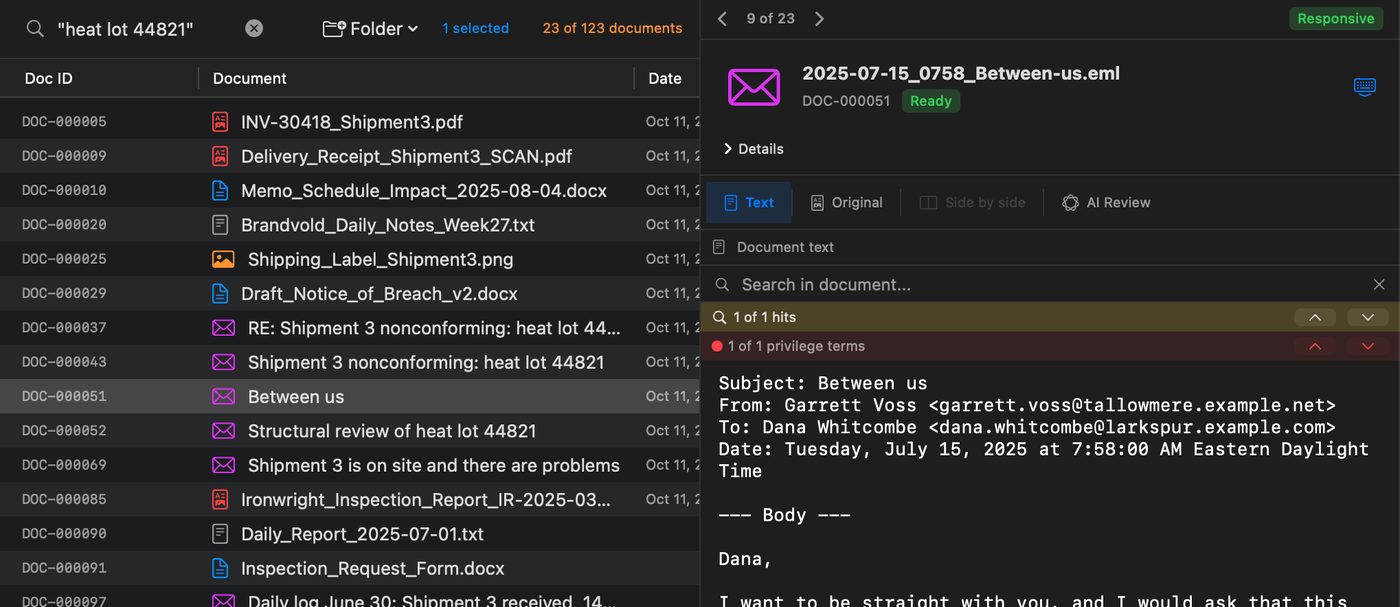Open the keyboard shortcuts icon
The image size is (1400, 607).
click(1365, 87)
